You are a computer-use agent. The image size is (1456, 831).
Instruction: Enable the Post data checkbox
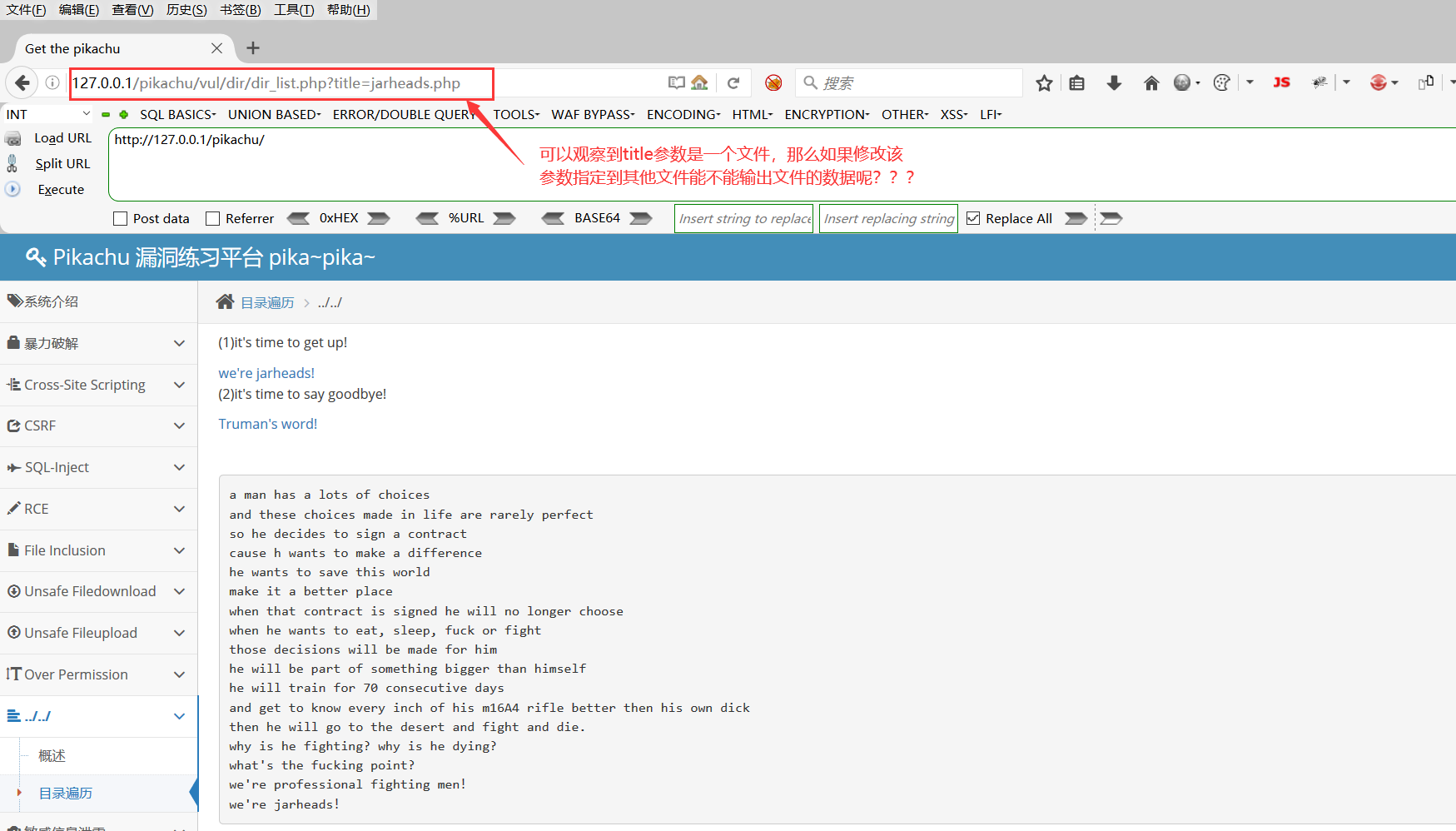point(120,218)
